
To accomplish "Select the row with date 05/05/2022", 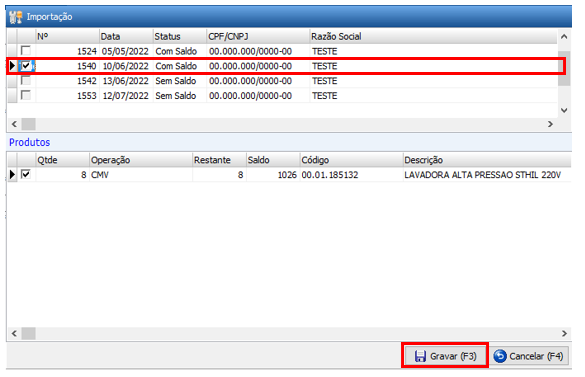I will point(282,51).
